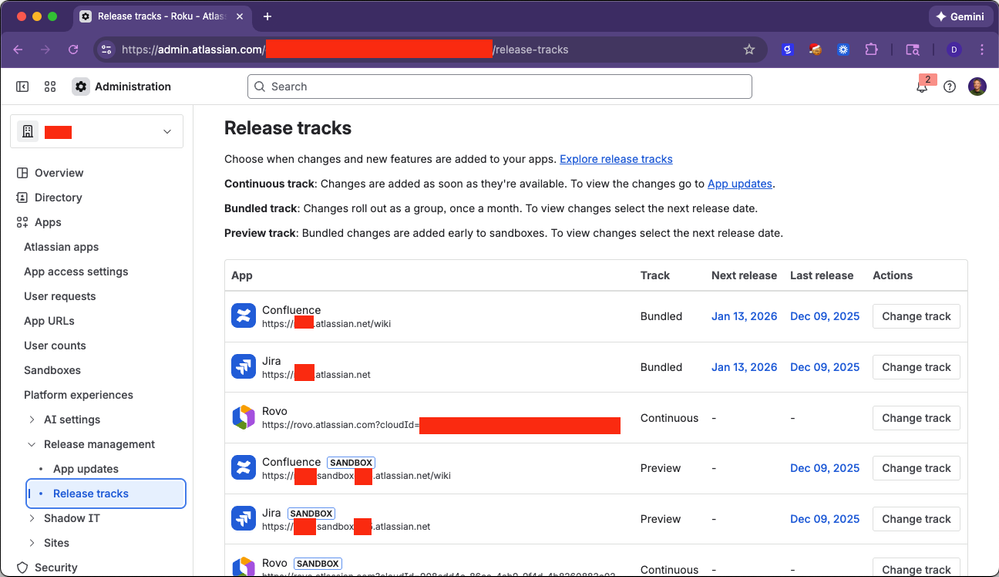This screenshot has width=999, height=577.
Task: Open the notifications bell icon
Action: [x=921, y=87]
